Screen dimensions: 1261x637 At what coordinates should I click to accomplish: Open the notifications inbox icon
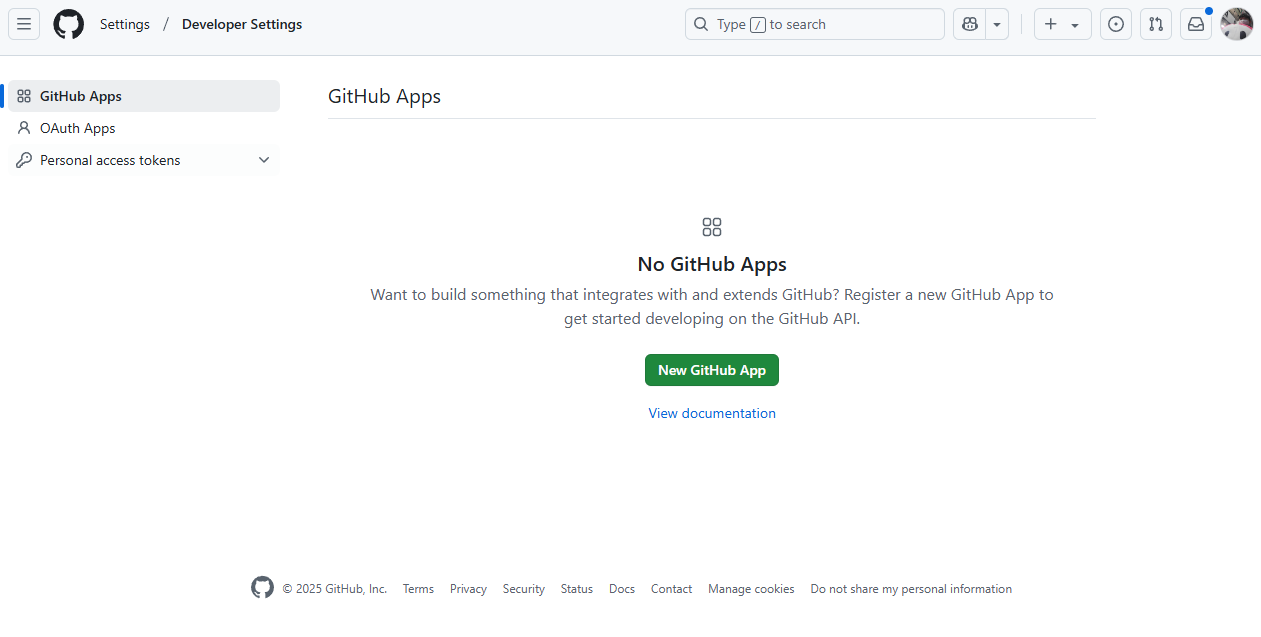1196,24
